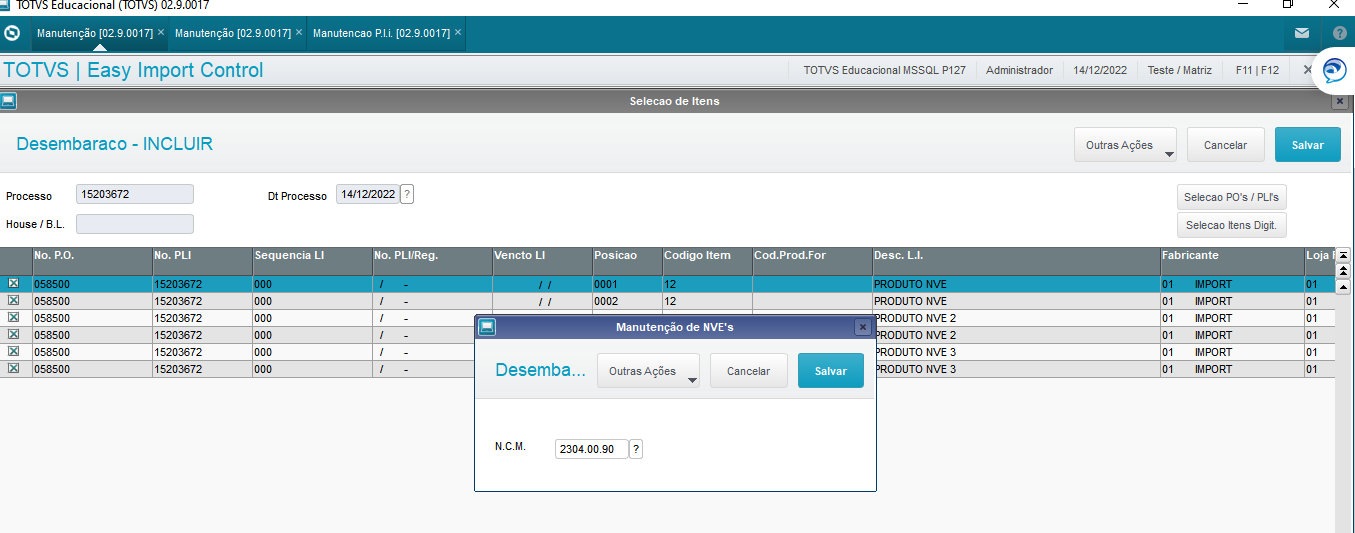Select Posicao cell 0001

point(627,284)
